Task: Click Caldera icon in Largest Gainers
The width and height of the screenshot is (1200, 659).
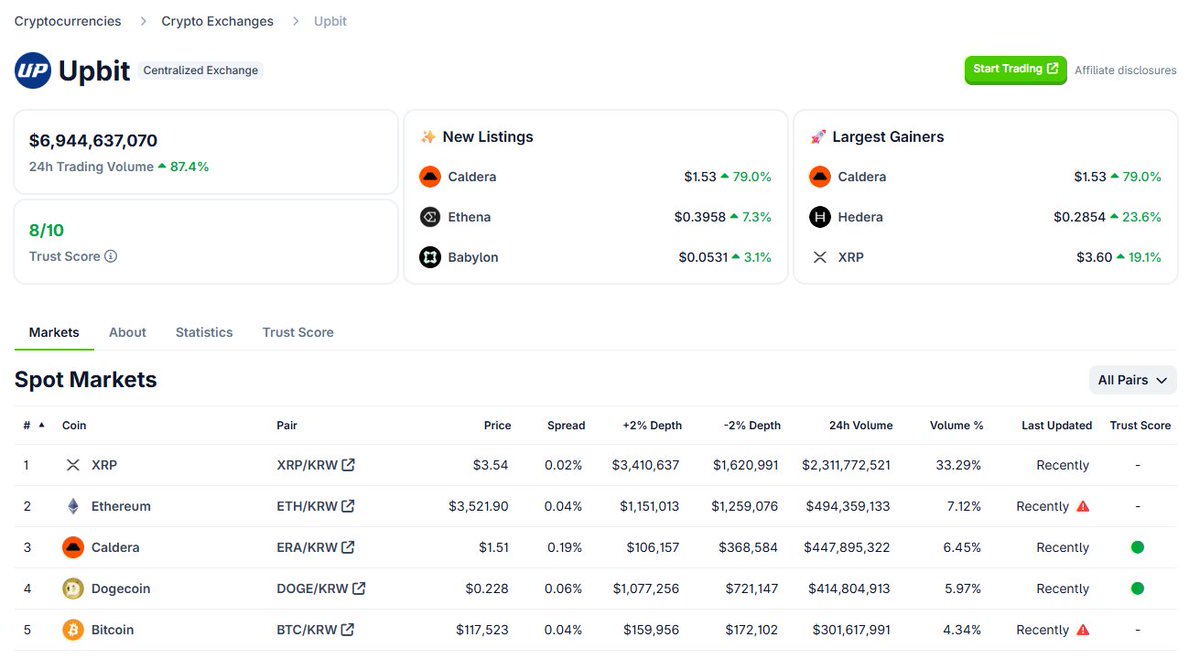Action: click(x=820, y=177)
